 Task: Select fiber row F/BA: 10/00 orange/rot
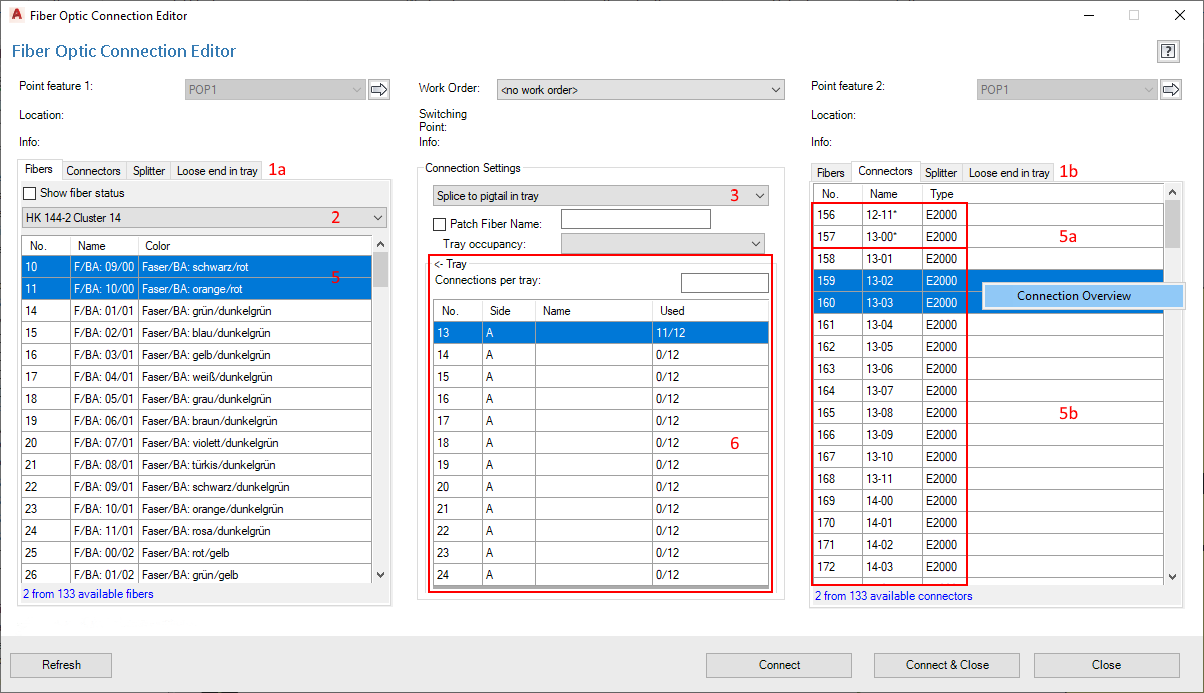point(197,289)
